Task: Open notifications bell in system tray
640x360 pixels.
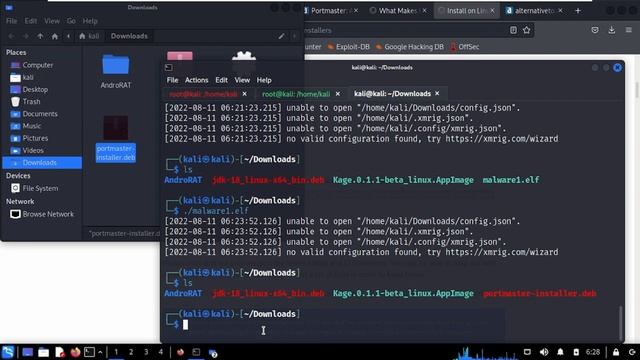Action: click(560, 352)
